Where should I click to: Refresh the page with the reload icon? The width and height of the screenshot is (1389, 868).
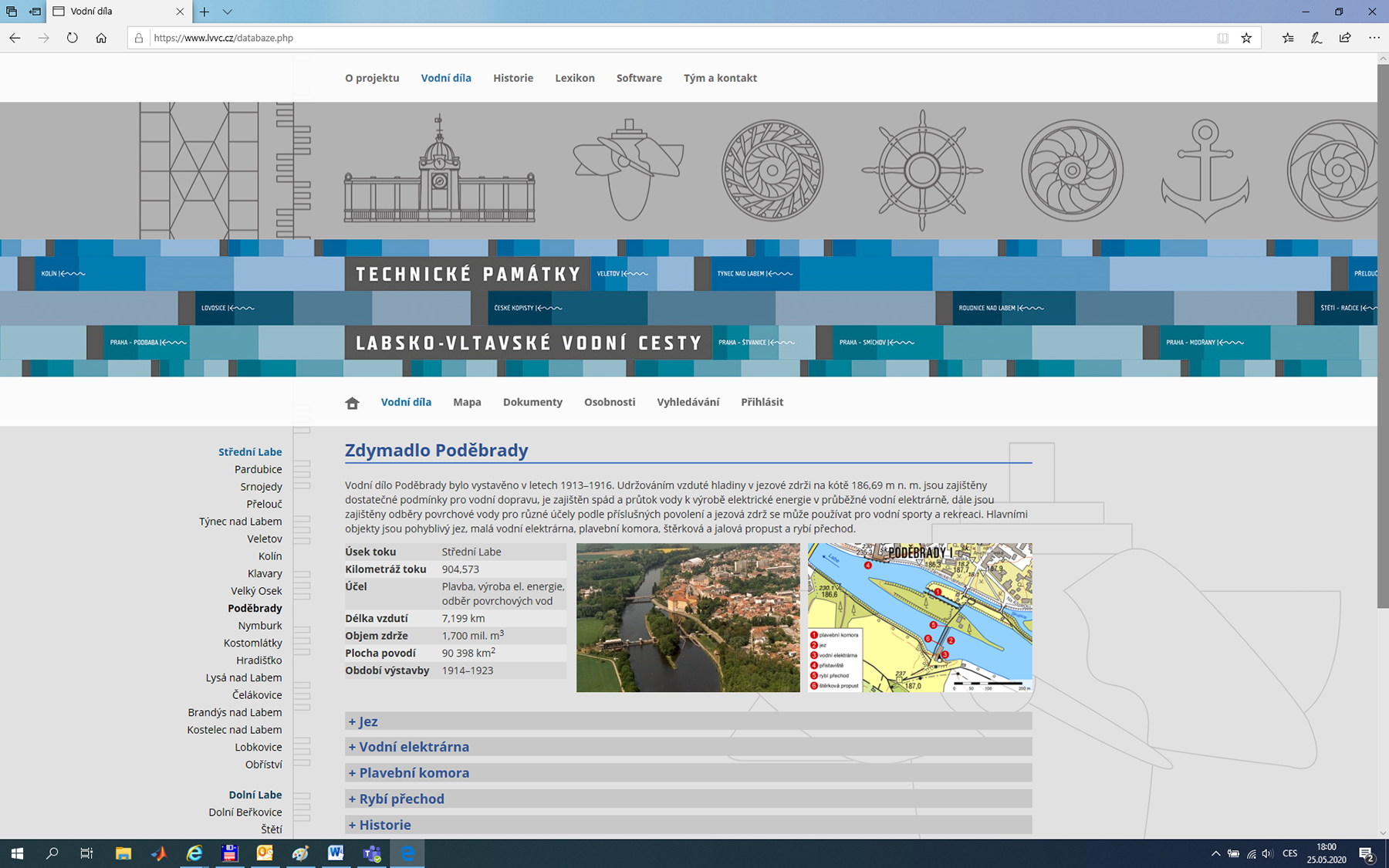coord(72,38)
